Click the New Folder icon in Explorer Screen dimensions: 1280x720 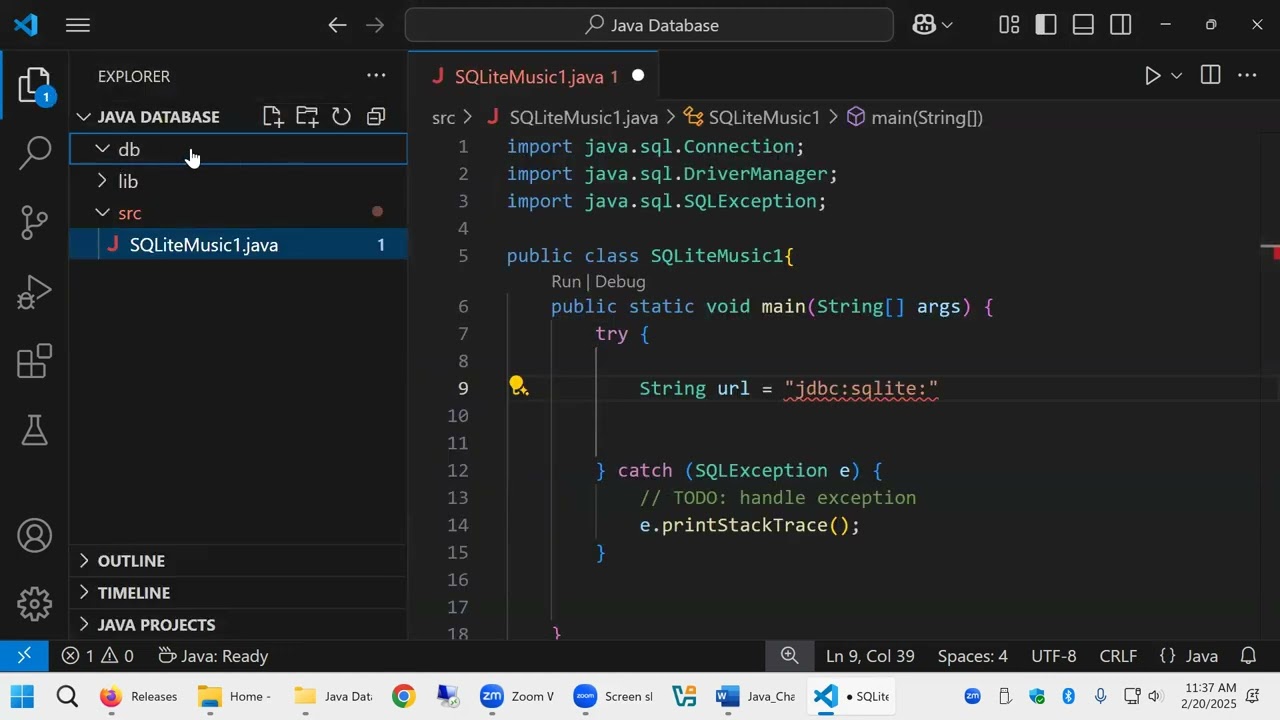pyautogui.click(x=307, y=117)
